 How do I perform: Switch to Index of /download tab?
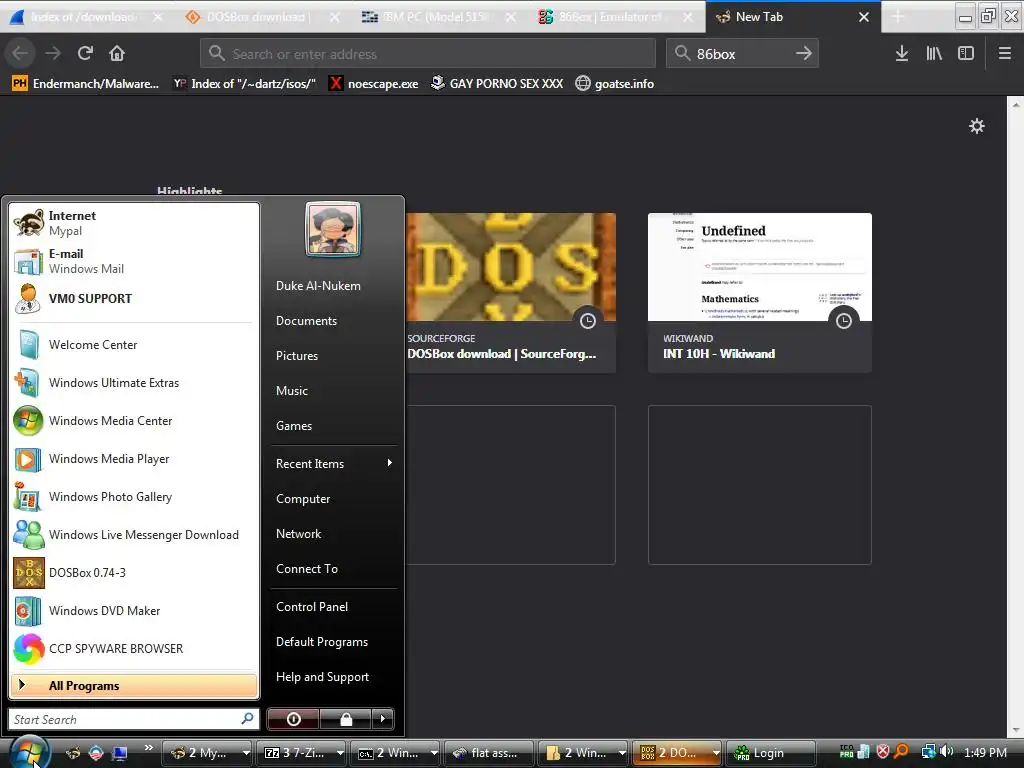click(82, 17)
